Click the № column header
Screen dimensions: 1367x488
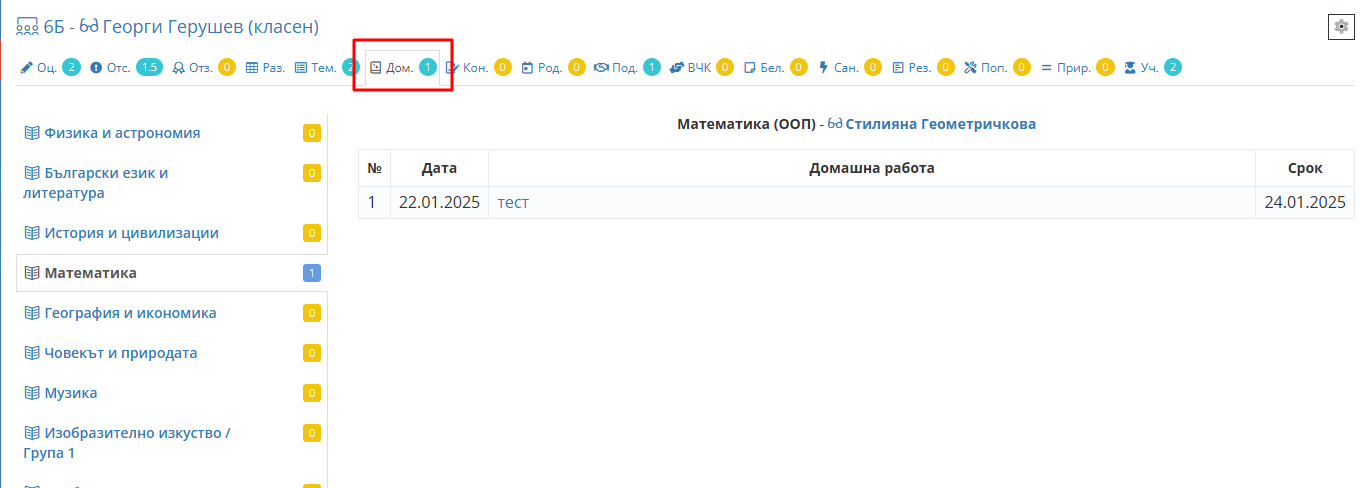(x=375, y=168)
